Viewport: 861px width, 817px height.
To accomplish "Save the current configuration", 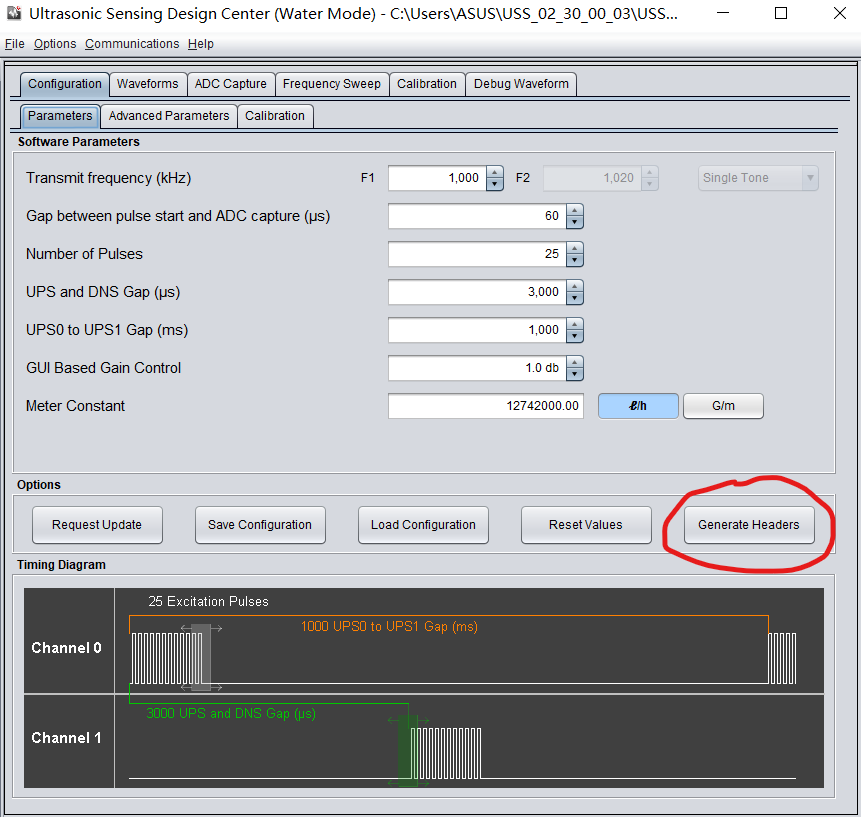I will coord(260,524).
